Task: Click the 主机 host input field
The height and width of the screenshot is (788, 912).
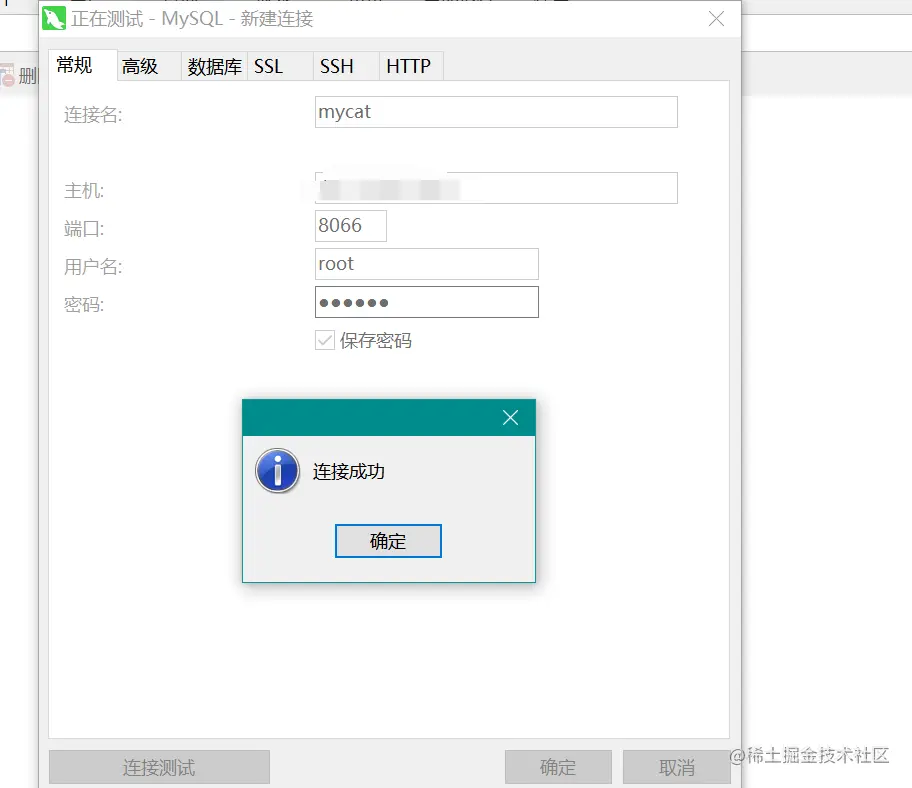Action: tap(496, 188)
